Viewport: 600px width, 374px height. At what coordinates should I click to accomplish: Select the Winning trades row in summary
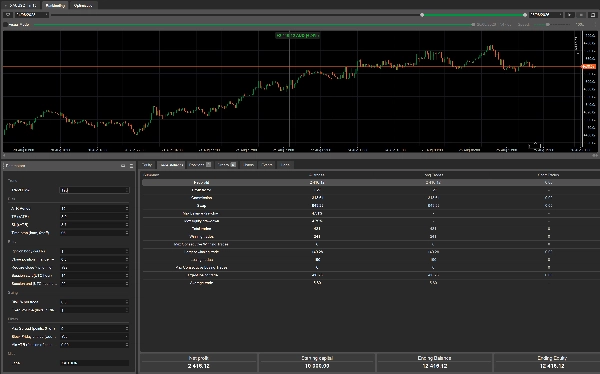coord(370,237)
